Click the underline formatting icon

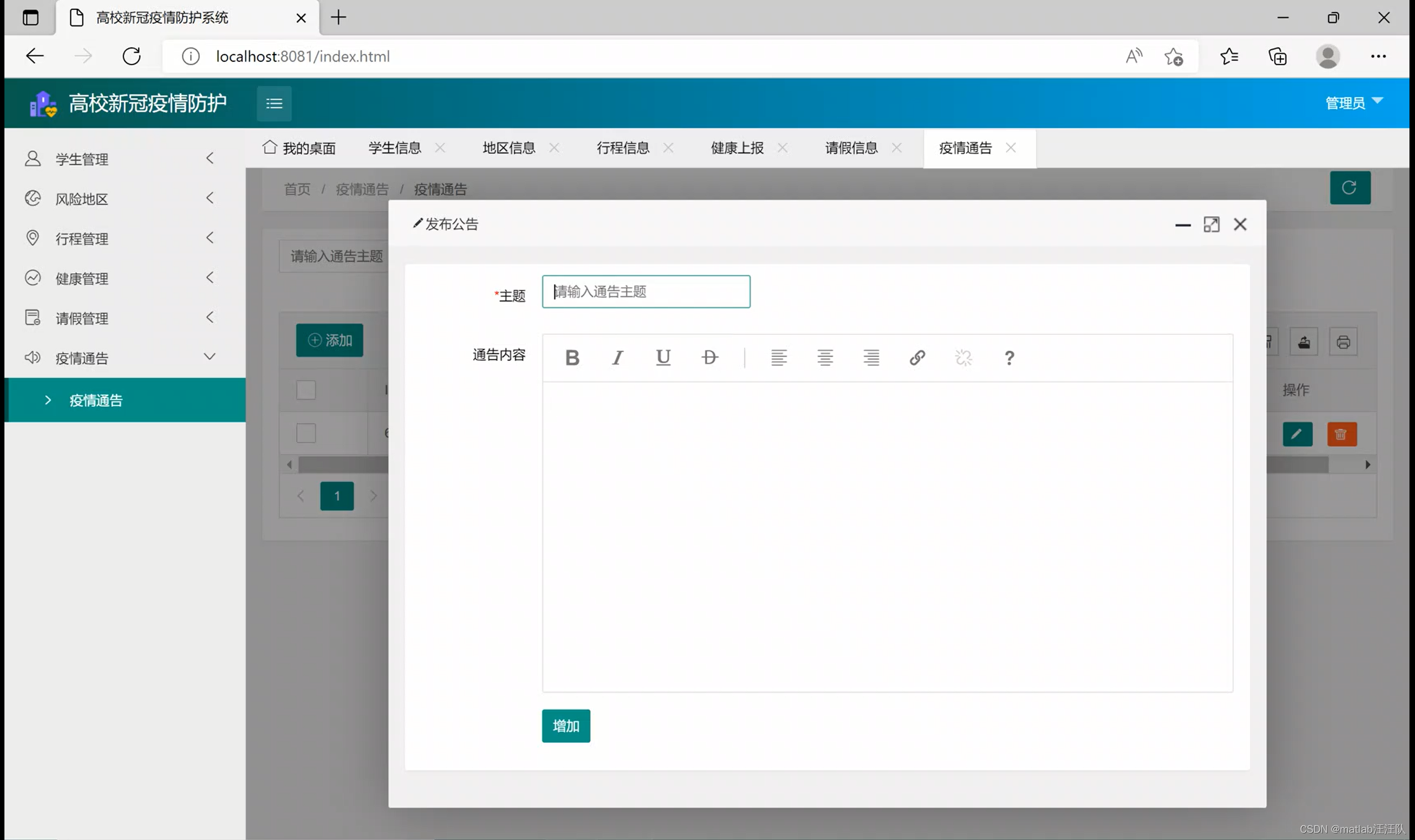pyautogui.click(x=663, y=358)
